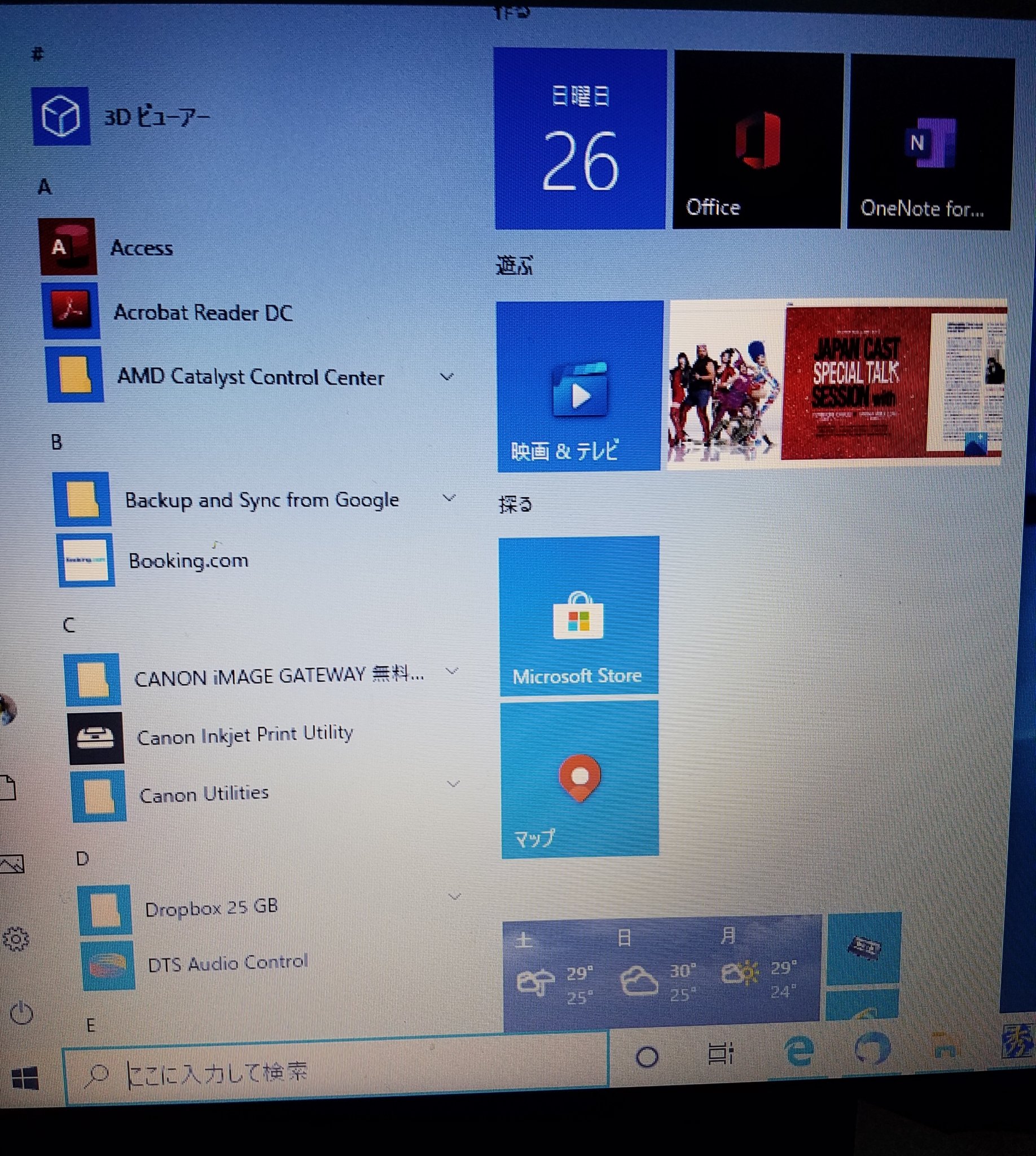Click the 3D ビューアー label text
Image resolution: width=1036 pixels, height=1156 pixels.
coord(156,117)
